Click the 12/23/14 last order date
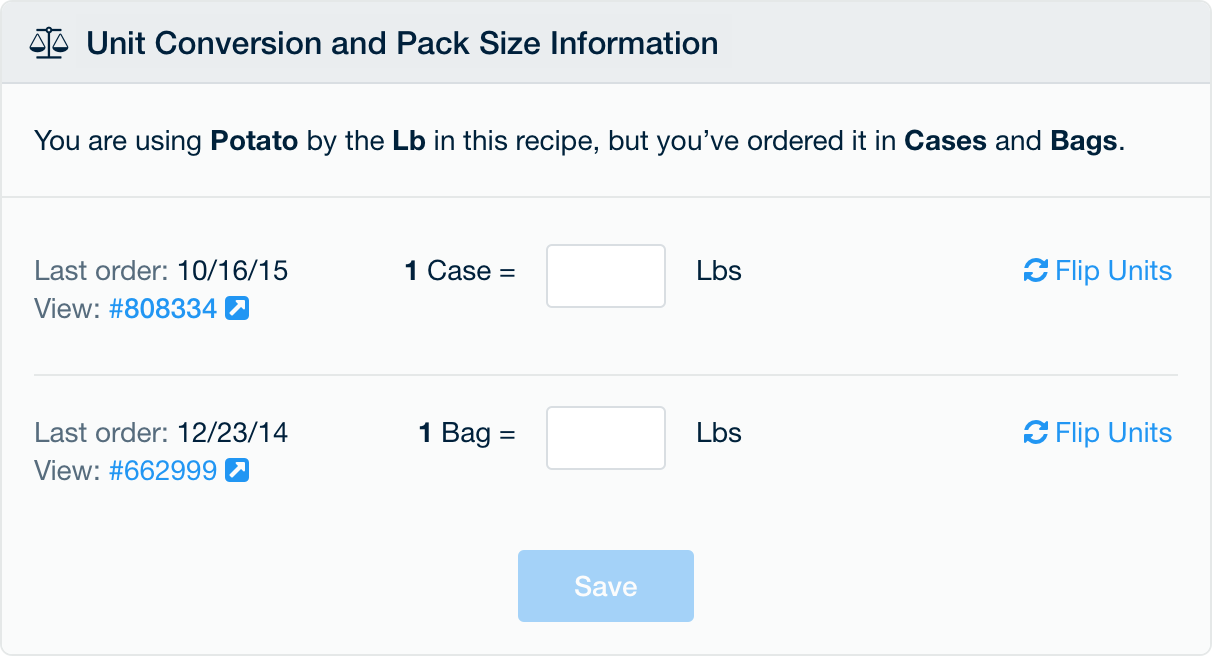Screen dimensions: 1212x656 (233, 433)
